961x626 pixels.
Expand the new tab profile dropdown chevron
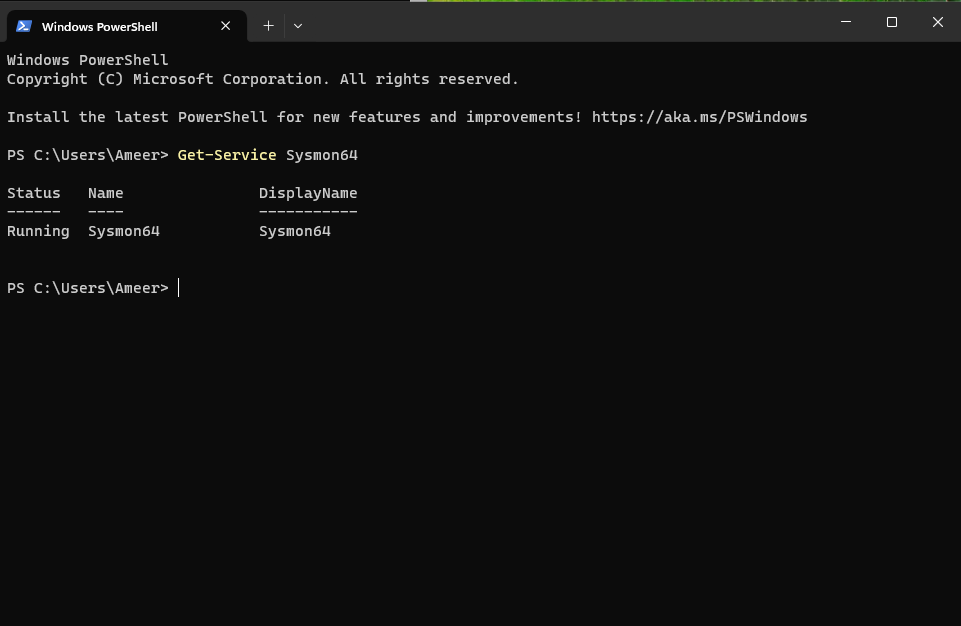point(298,26)
